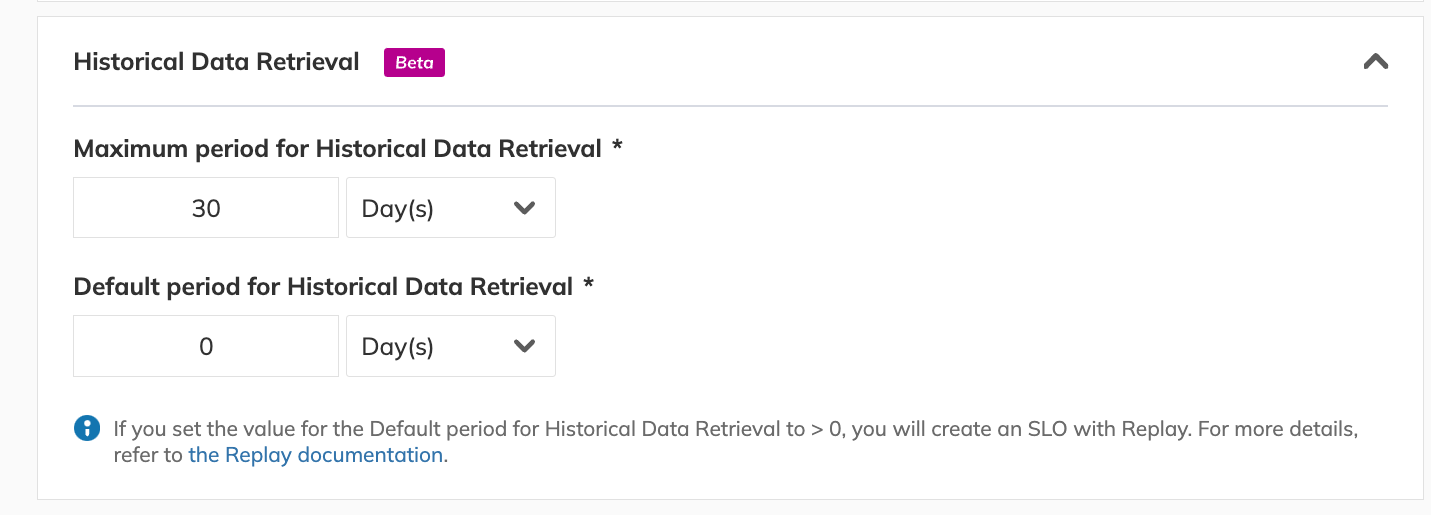Click the blue info circle icon
The height and width of the screenshot is (515, 1431).
pyautogui.click(x=87, y=429)
